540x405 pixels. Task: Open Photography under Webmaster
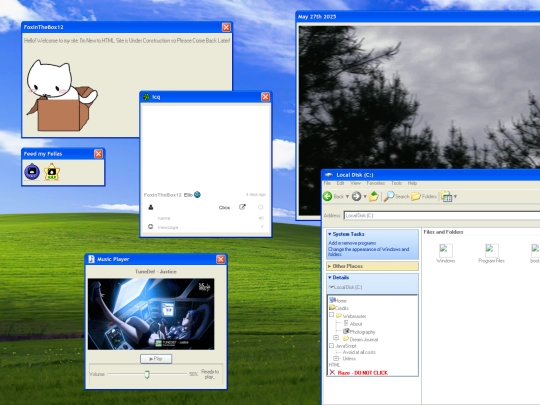coord(359,332)
